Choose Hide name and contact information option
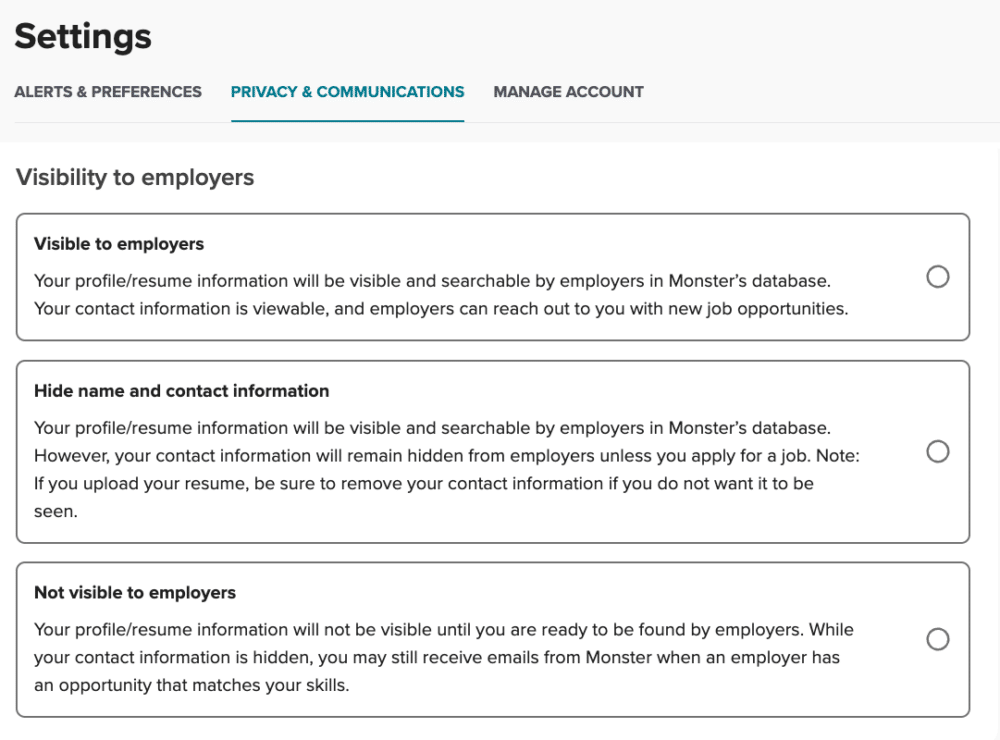 pos(937,452)
